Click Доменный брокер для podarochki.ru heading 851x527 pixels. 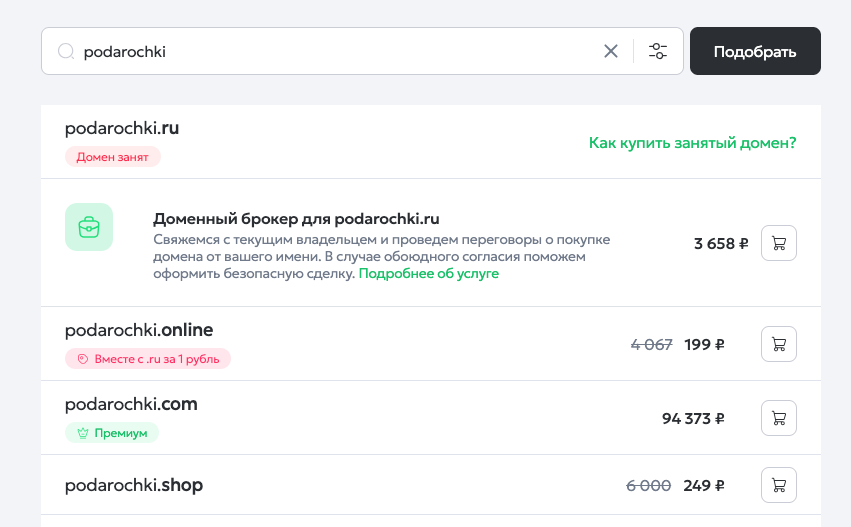[x=296, y=219]
